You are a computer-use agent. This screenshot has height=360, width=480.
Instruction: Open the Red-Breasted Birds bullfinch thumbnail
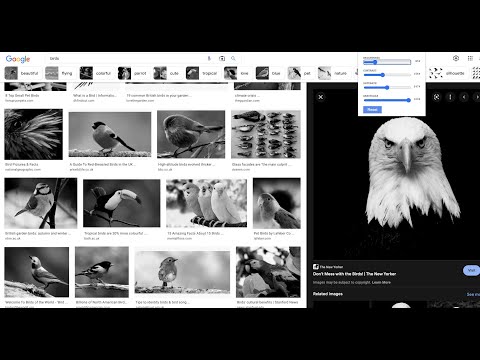[110, 134]
